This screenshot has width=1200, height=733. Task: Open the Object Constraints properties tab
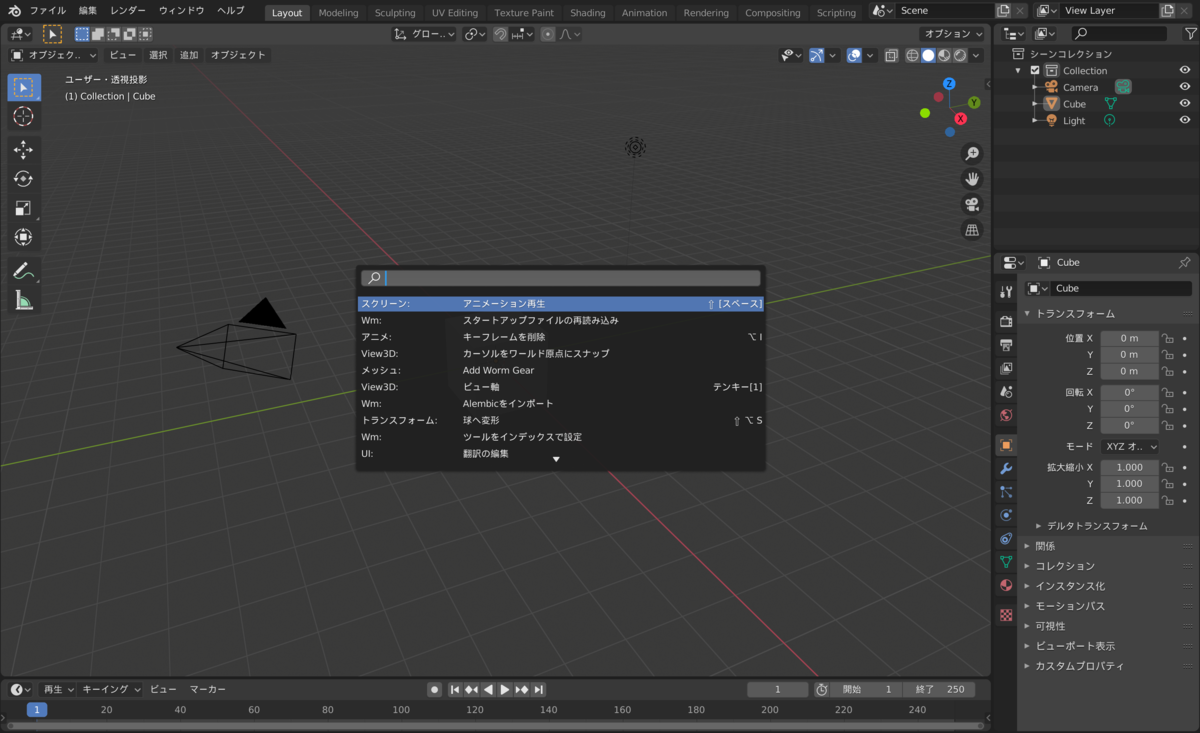tap(1006, 539)
